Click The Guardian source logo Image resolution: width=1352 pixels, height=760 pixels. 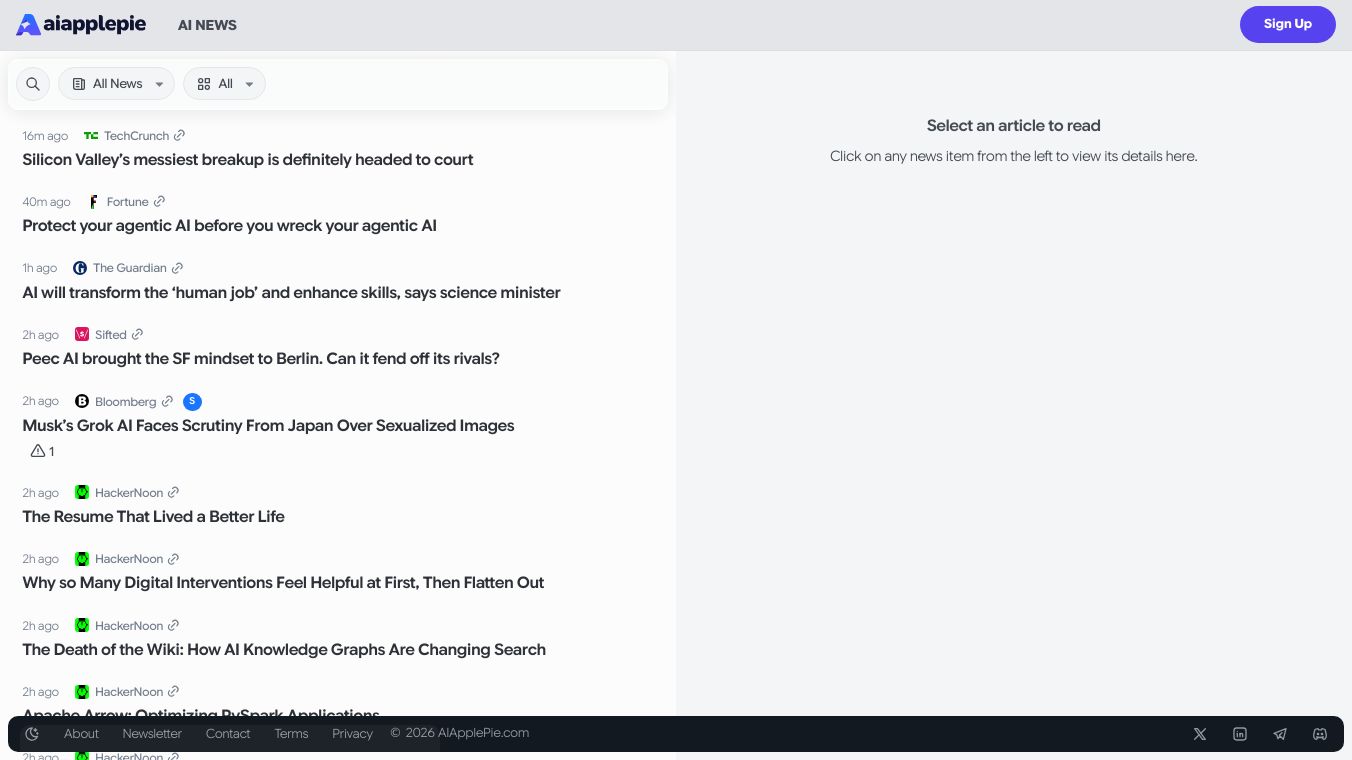[80, 268]
